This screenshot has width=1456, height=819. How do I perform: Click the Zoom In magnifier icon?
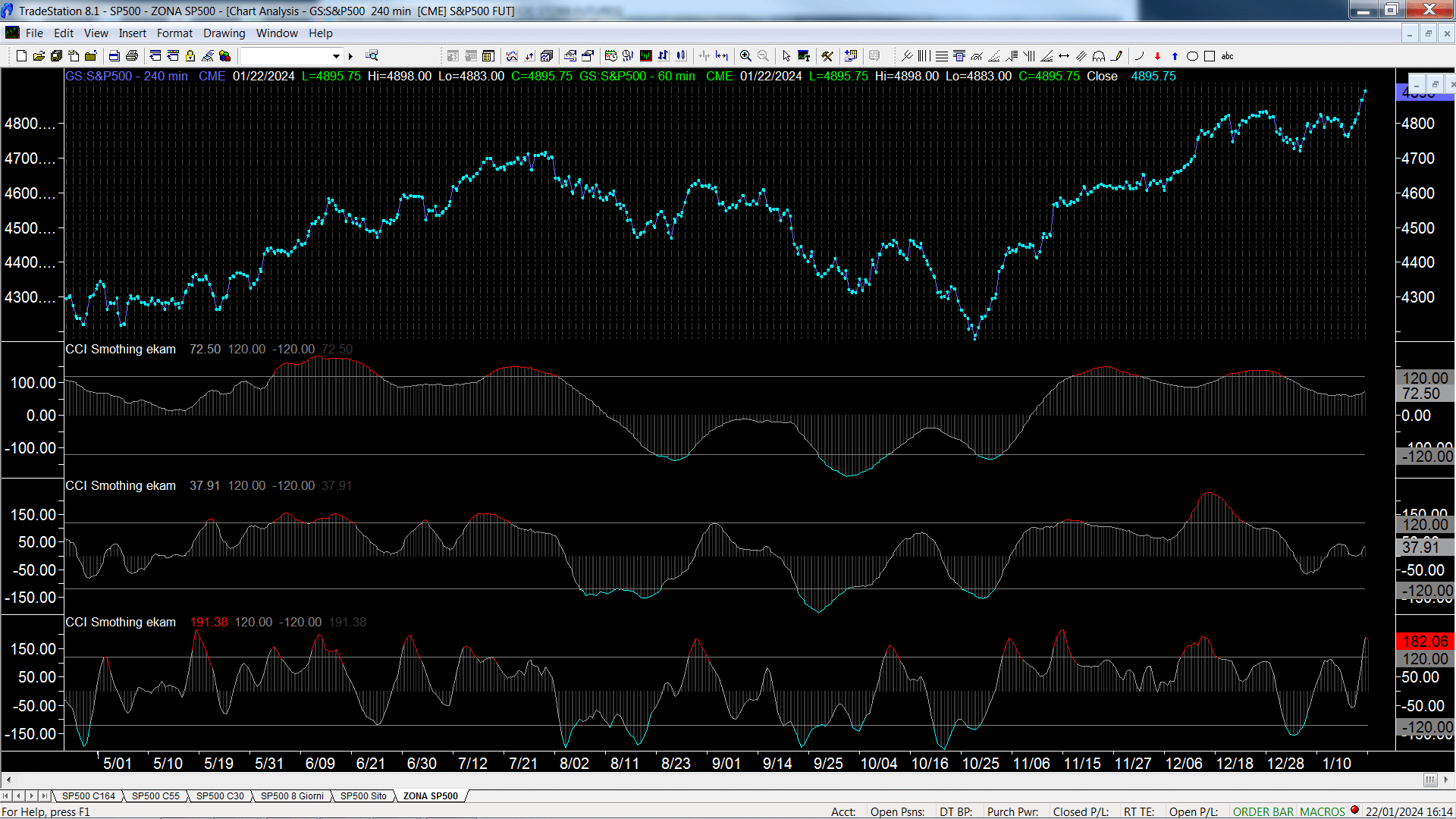[x=746, y=56]
